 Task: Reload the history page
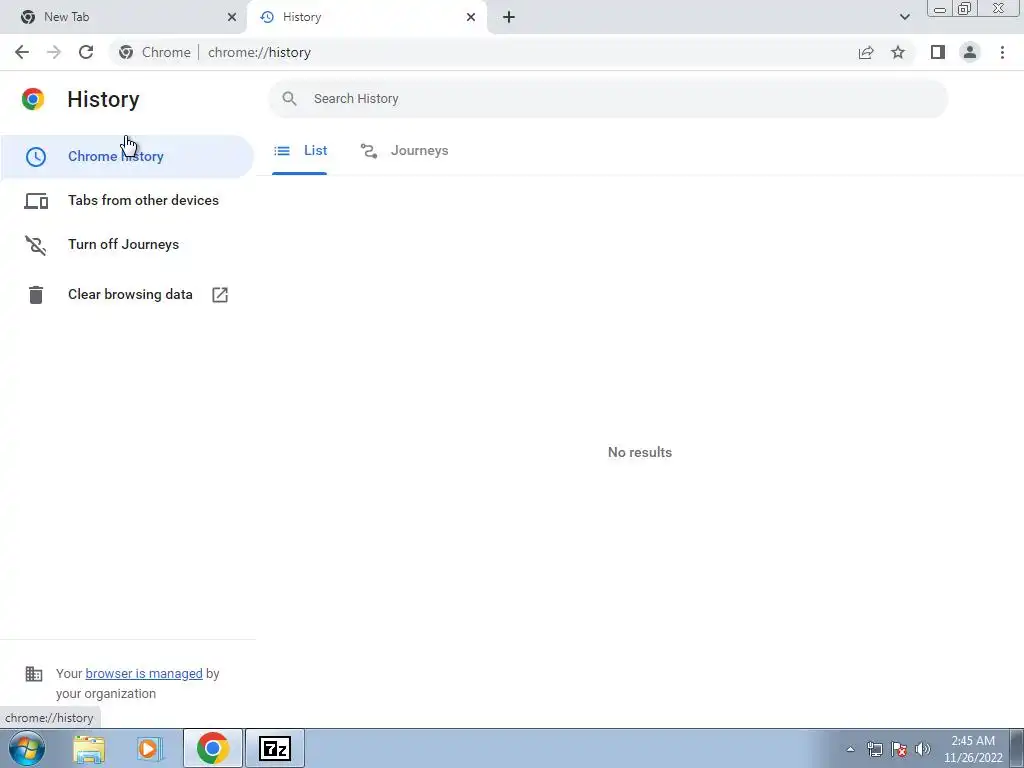(x=86, y=52)
